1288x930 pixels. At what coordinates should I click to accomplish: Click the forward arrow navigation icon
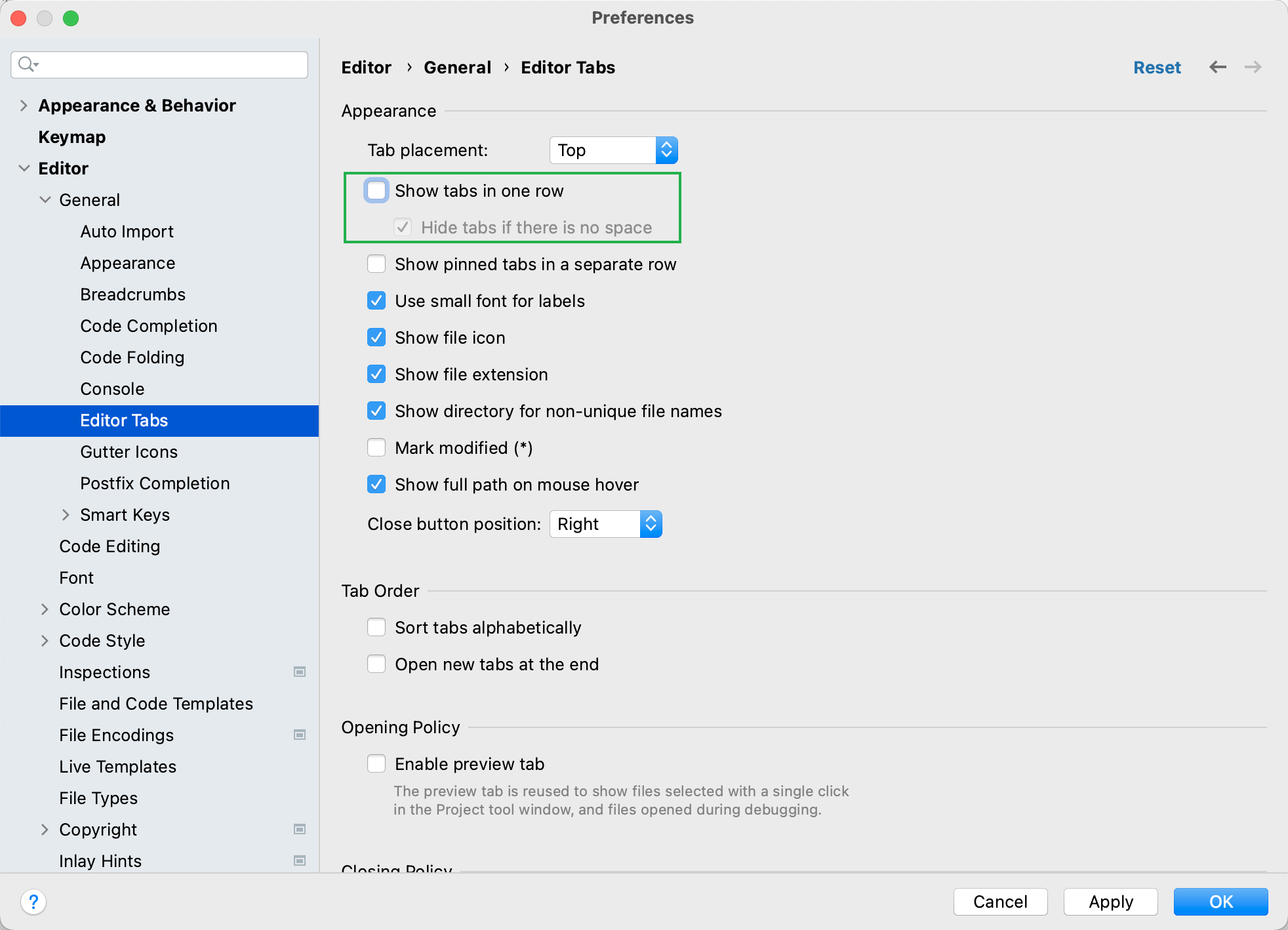coord(1253,67)
